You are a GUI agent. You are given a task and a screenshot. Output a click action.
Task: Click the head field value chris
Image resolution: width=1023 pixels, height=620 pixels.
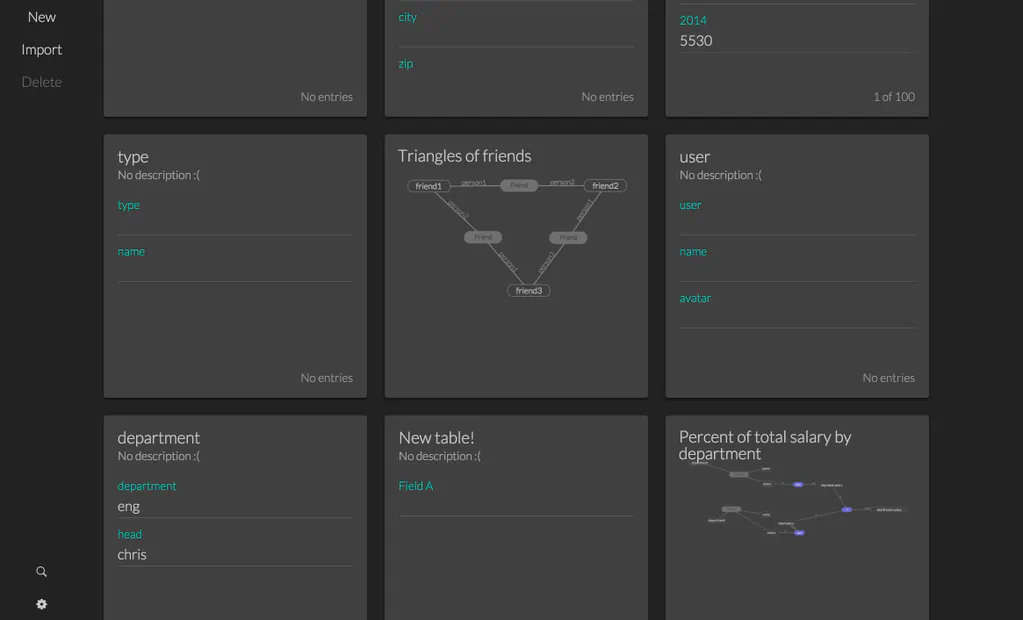click(132, 554)
